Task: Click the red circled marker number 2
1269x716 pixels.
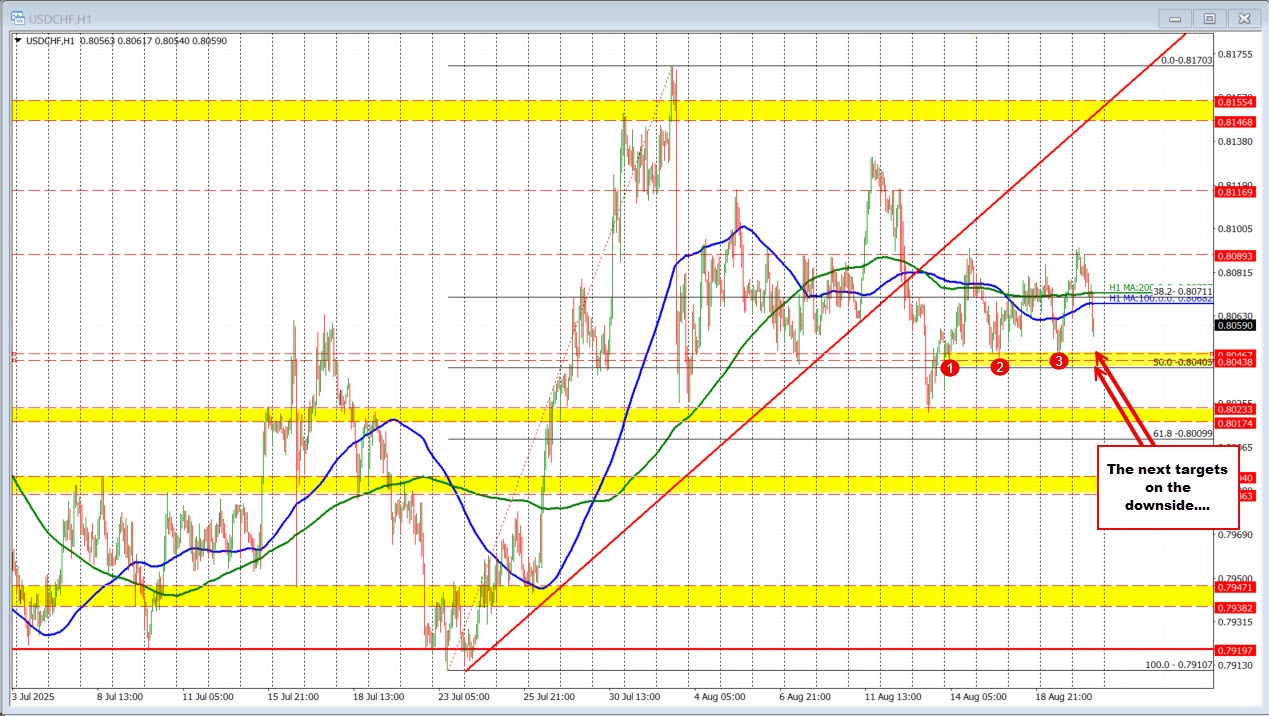Action: point(998,367)
